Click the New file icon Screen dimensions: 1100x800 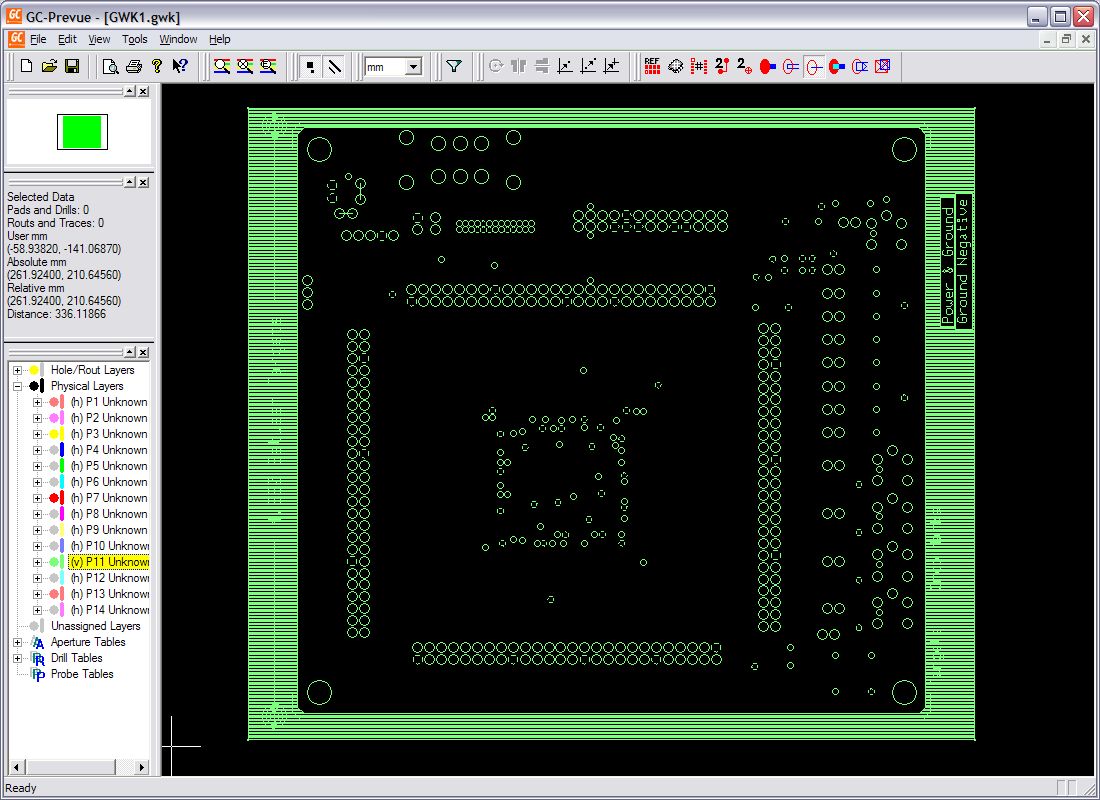pyautogui.click(x=27, y=66)
